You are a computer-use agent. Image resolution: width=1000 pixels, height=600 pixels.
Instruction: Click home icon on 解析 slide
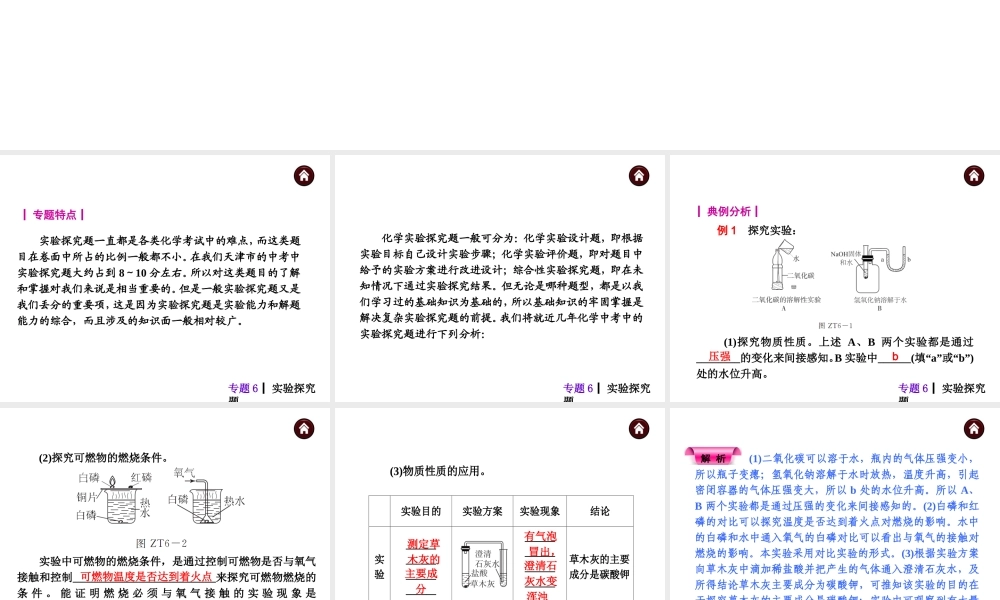click(x=974, y=428)
